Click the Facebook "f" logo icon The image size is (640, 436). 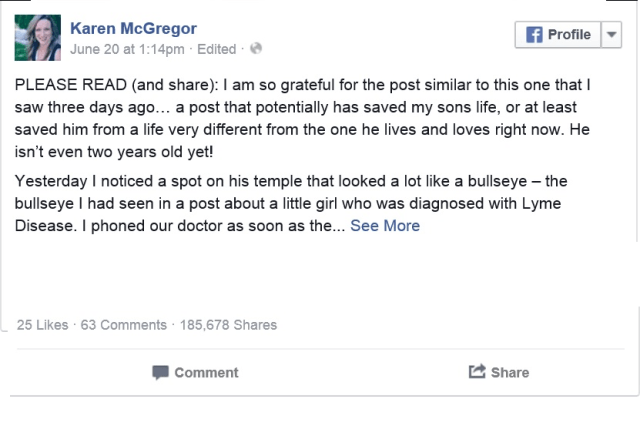tap(534, 34)
